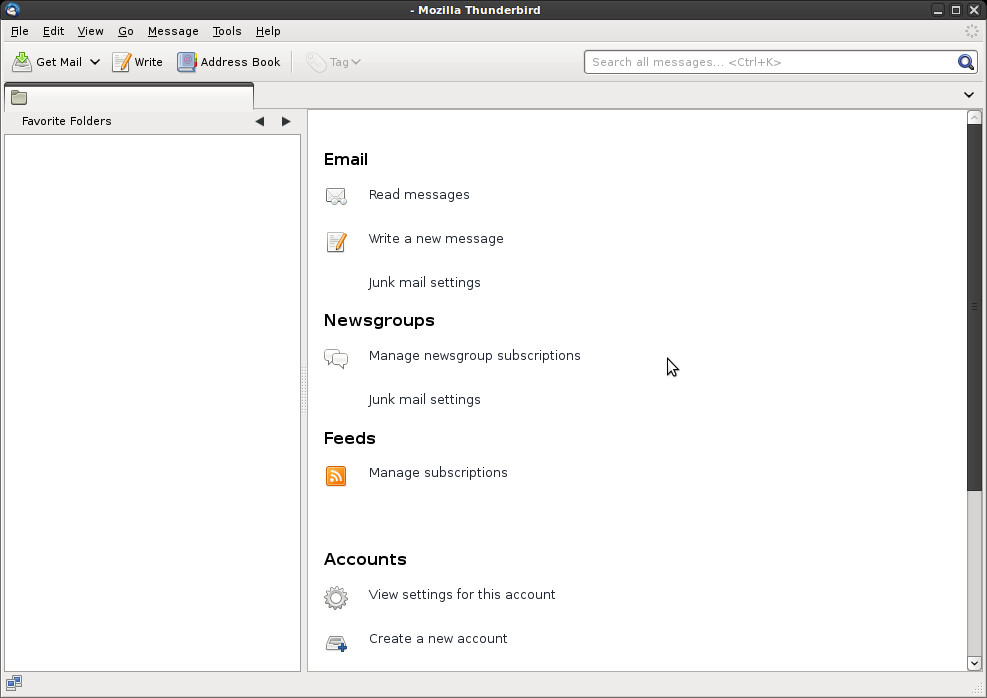Click Manage subscriptions under Feeds
This screenshot has width=987, height=698.
coord(438,473)
